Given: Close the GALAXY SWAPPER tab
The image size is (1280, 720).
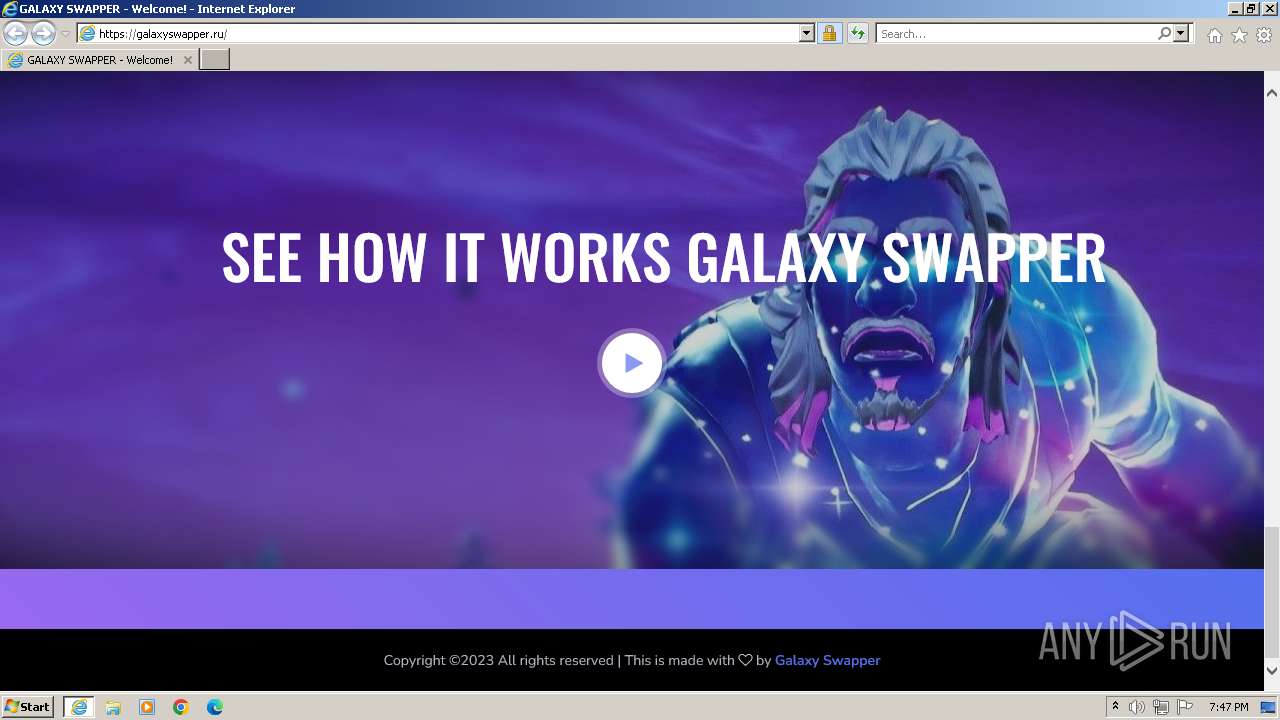Looking at the screenshot, I should (187, 60).
